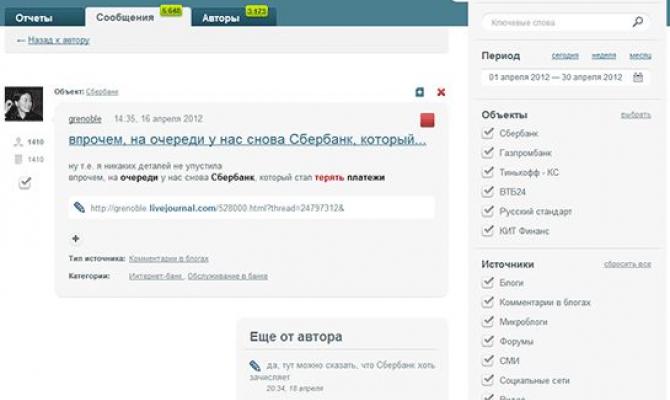Click the search magnifier icon
The height and width of the screenshot is (400, 670).
tap(638, 22)
